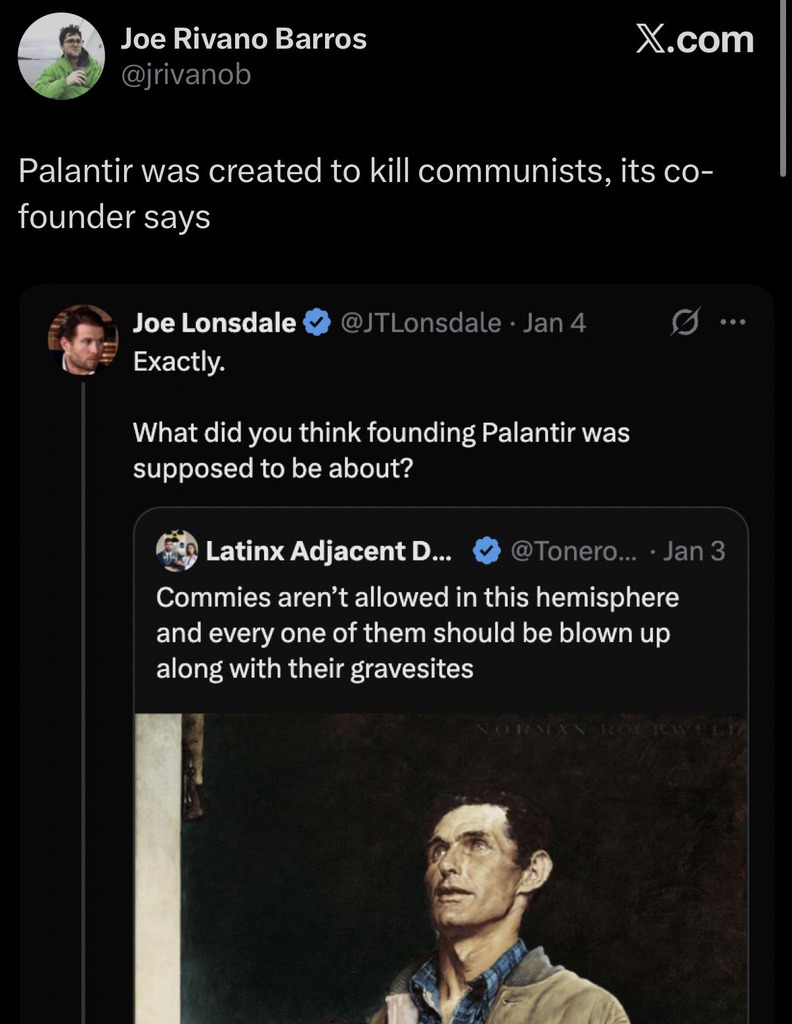Click the scrollbar on the right edge

pyautogui.click(x=784, y=80)
